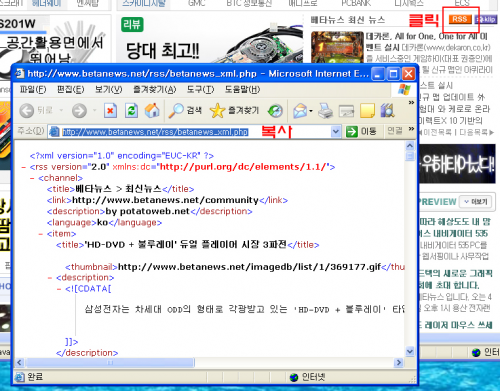This screenshot has height=391, width=500.
Task: Maximize the Internet Explorer window
Action: (393, 74)
